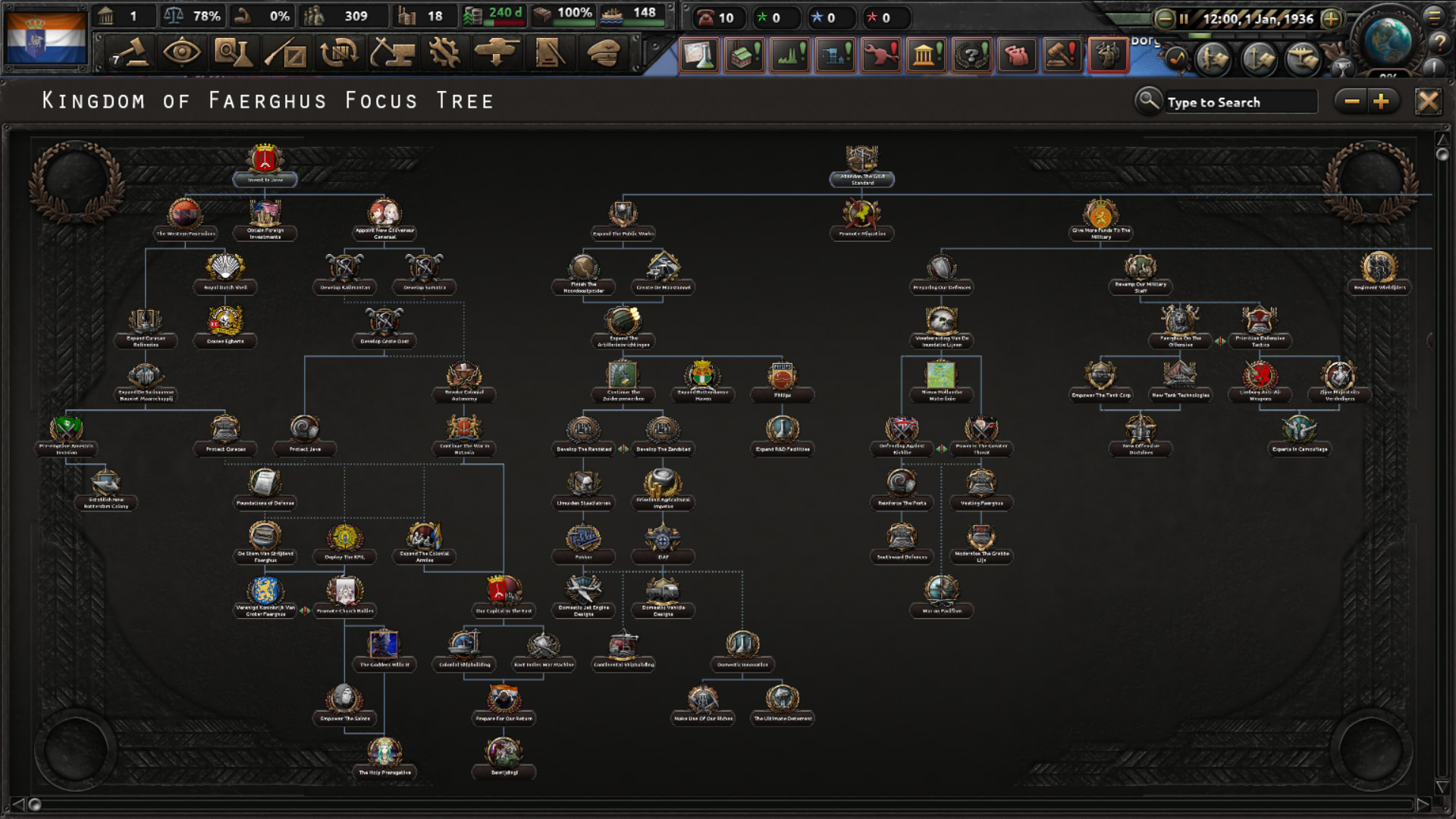Click the horizontal scrollbar right arrow
Image resolution: width=1456 pixels, height=819 pixels.
click(1423, 804)
